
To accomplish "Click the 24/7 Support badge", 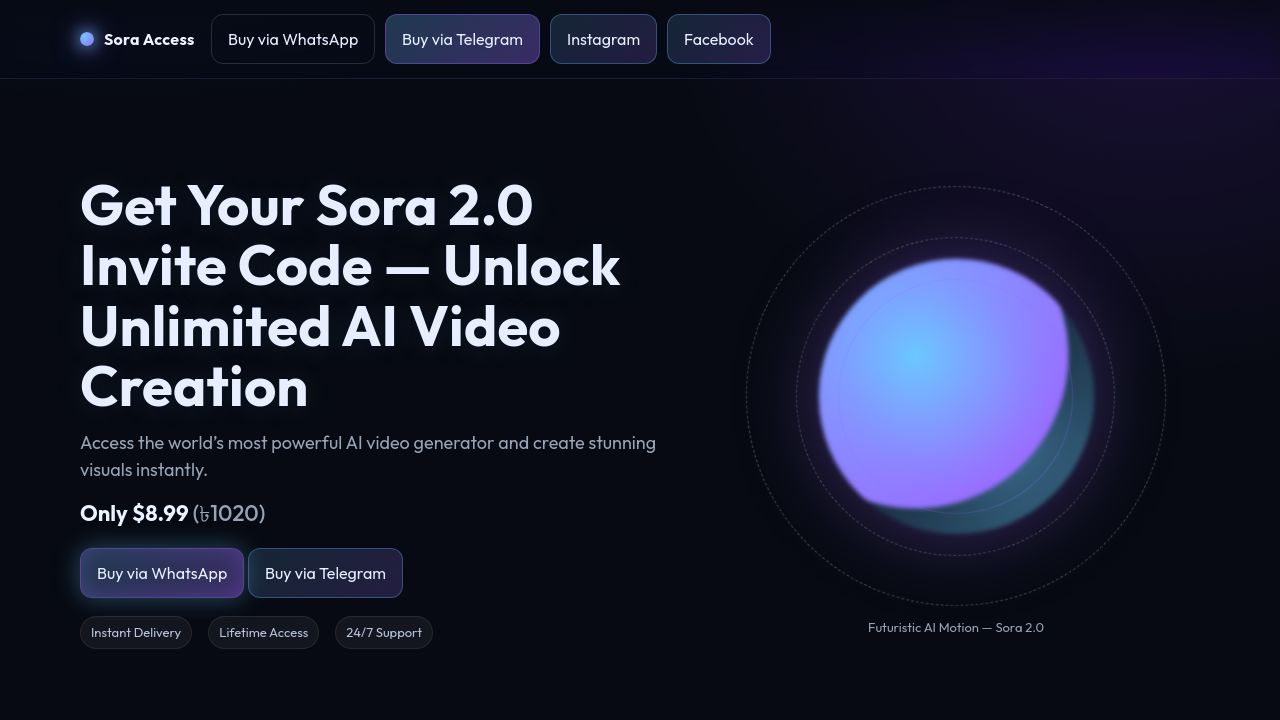I will (384, 632).
